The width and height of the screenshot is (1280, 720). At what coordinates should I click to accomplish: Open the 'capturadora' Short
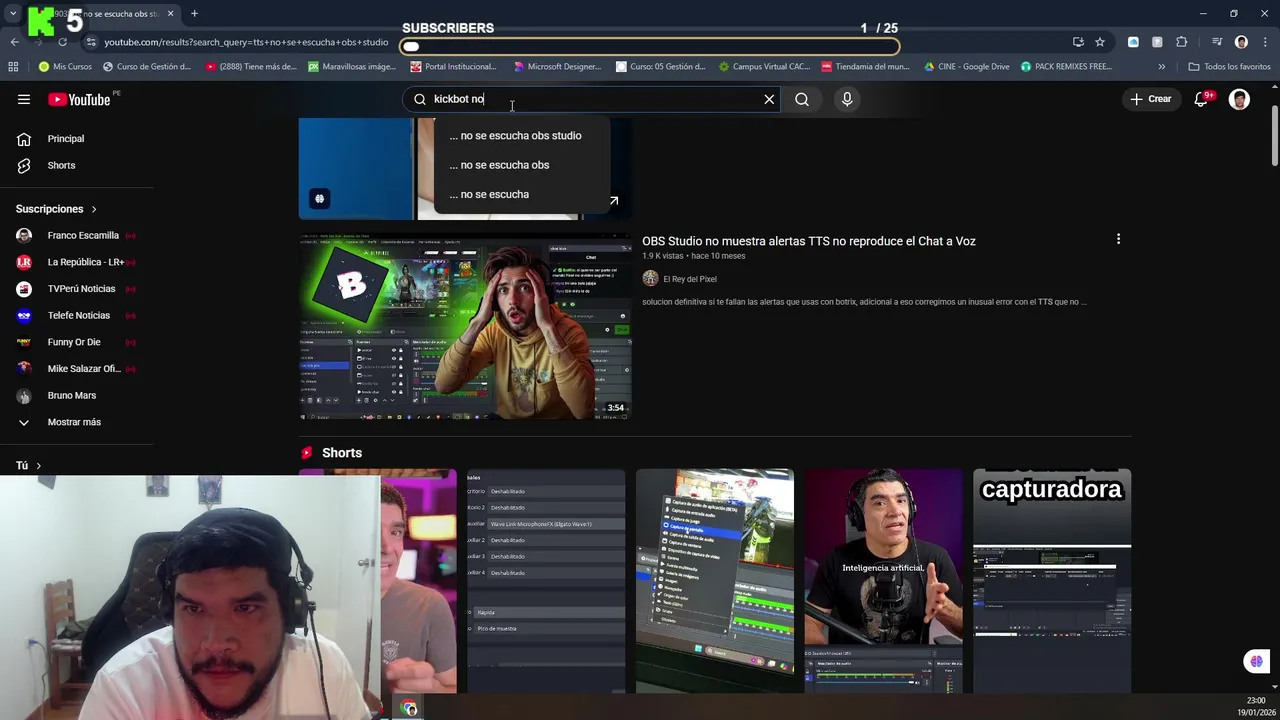[1052, 580]
